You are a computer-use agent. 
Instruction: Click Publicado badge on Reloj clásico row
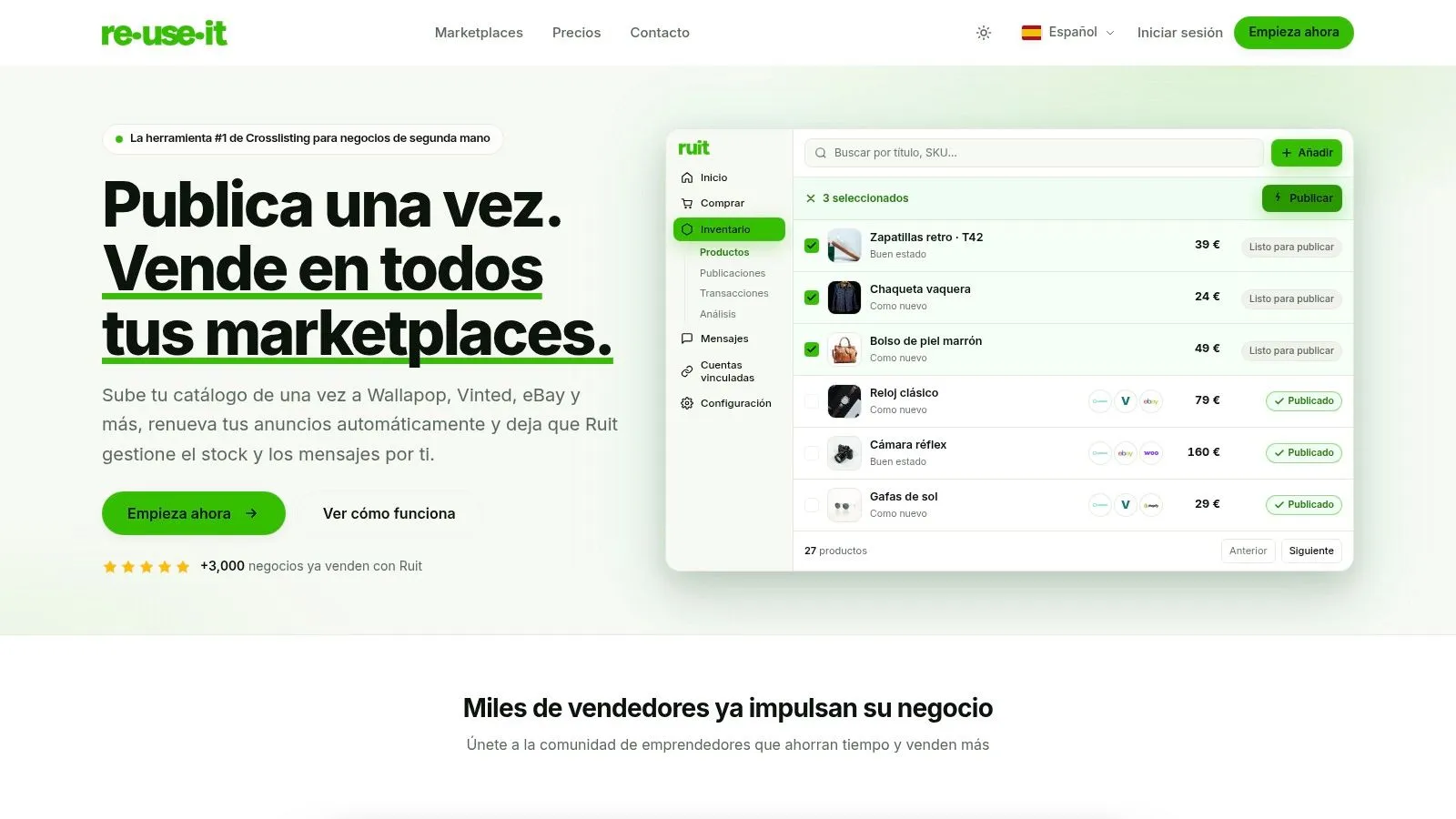pos(1304,401)
